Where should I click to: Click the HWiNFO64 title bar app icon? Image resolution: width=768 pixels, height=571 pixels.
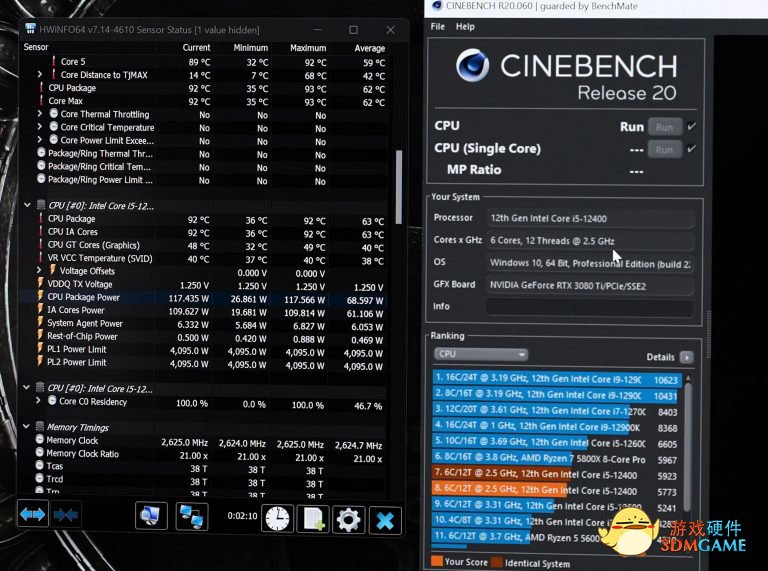coord(30,28)
